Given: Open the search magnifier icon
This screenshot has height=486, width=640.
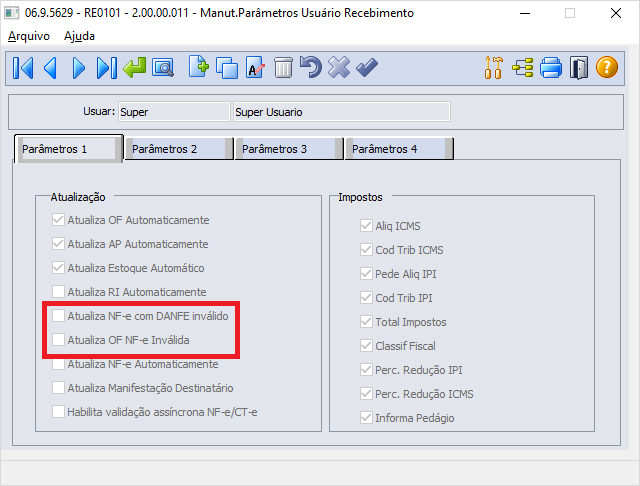Looking at the screenshot, I should (x=163, y=68).
